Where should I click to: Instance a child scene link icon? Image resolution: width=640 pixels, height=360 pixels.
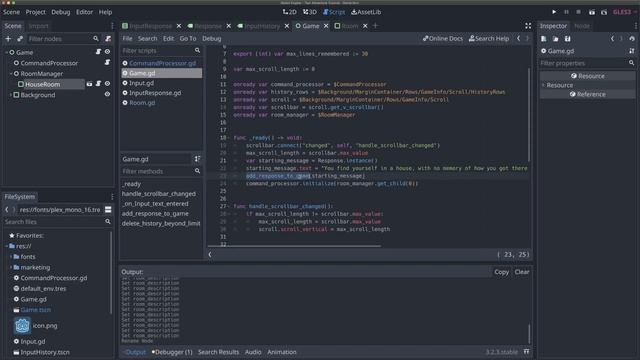tap(20, 39)
